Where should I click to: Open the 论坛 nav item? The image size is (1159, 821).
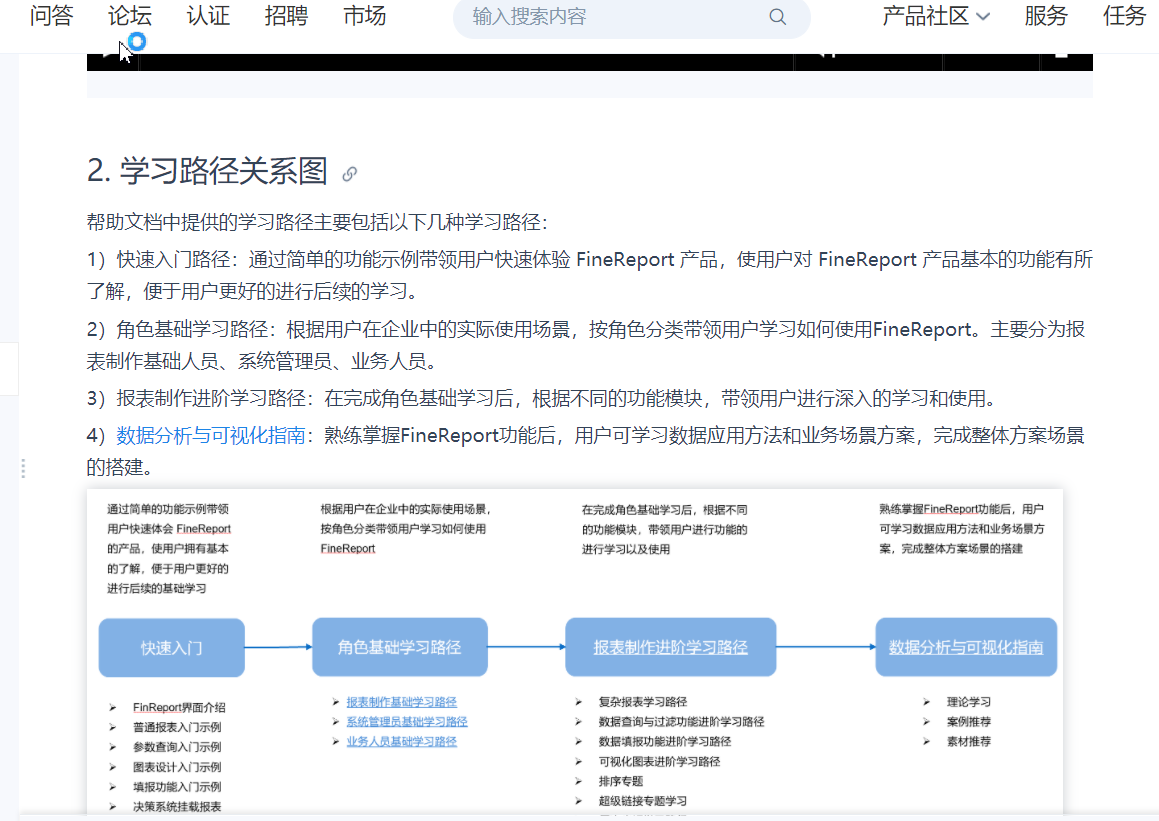[x=130, y=16]
